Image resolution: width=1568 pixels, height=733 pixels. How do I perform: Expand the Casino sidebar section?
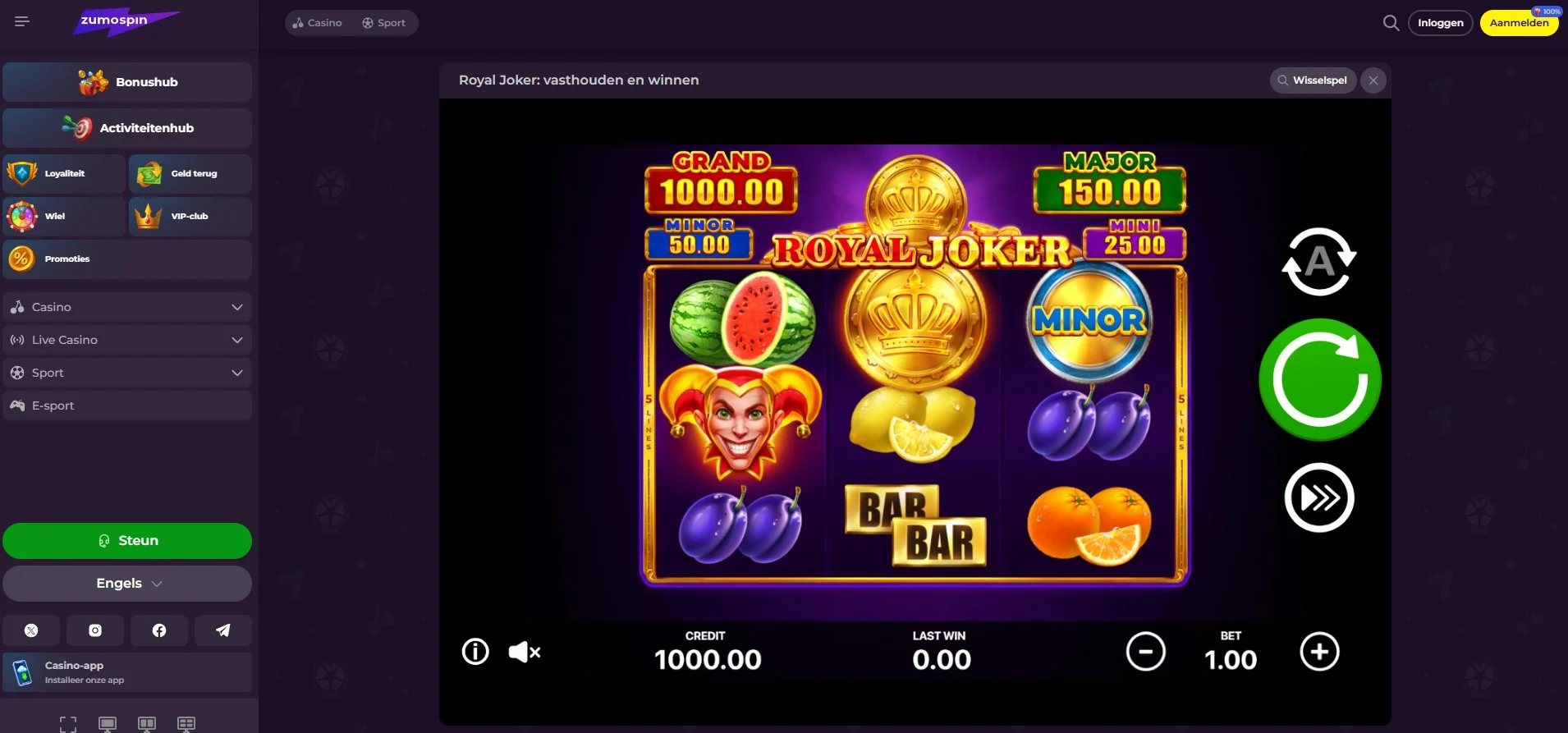[127, 307]
